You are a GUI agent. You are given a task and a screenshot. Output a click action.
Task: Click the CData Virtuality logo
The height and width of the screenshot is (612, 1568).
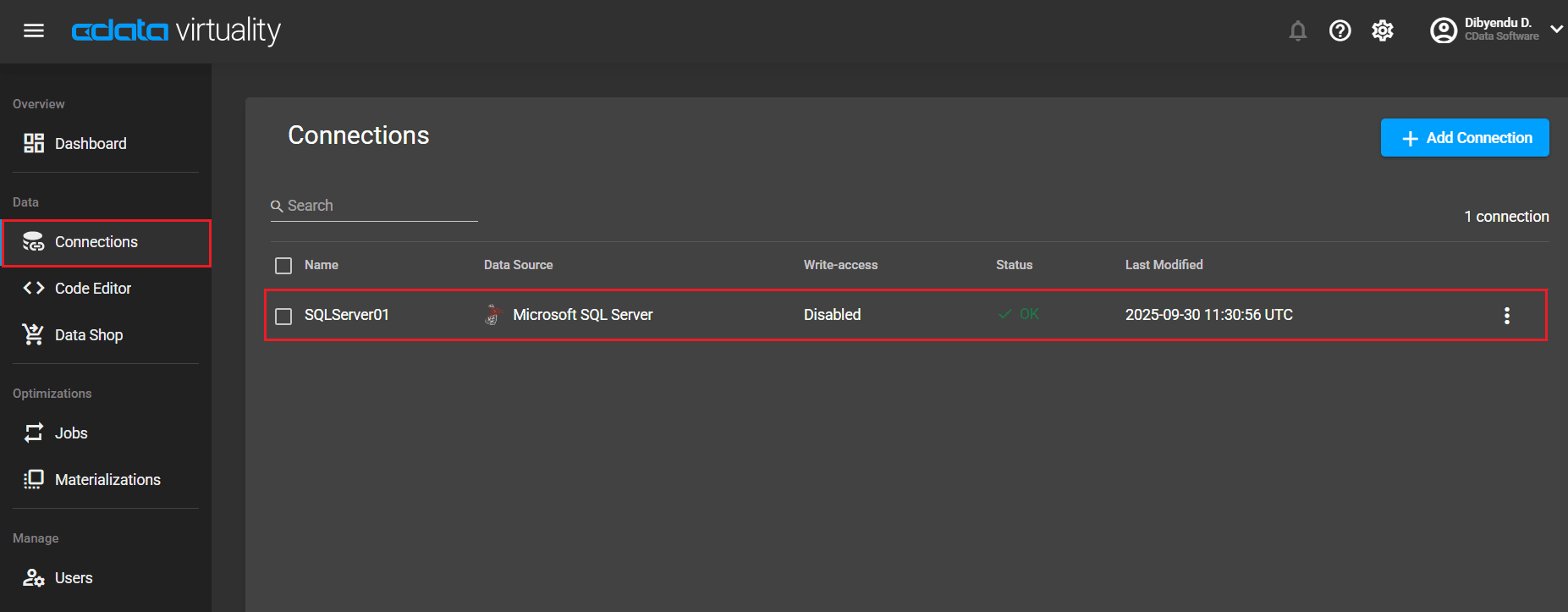point(176,31)
